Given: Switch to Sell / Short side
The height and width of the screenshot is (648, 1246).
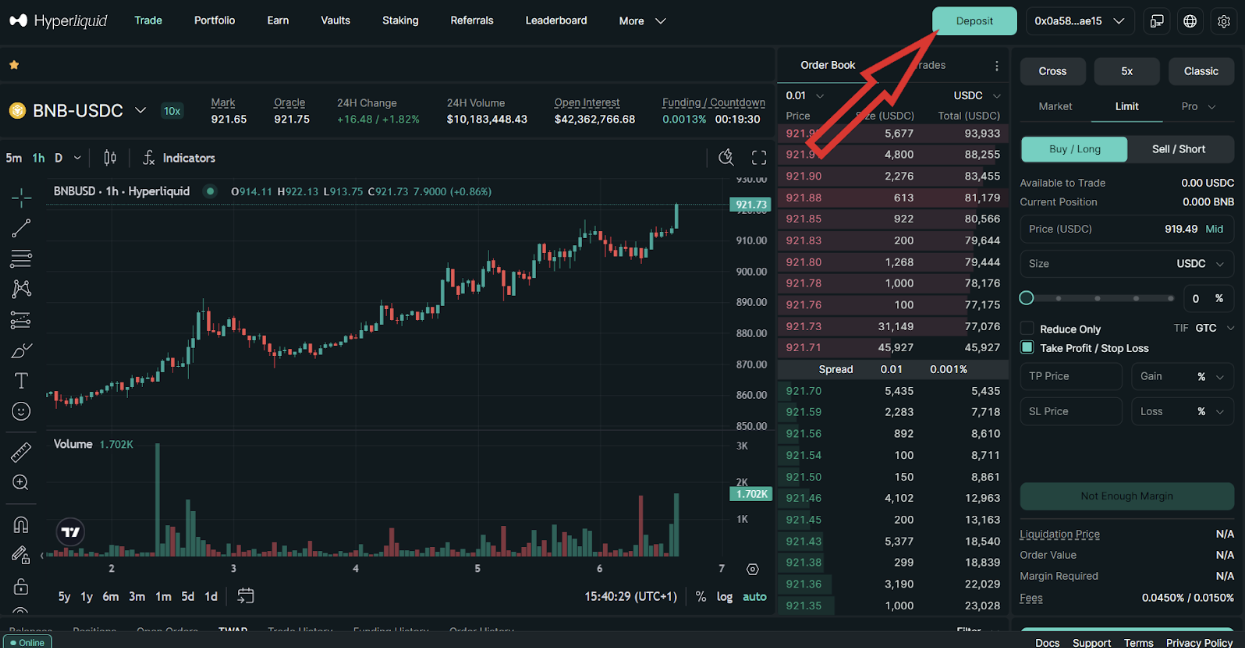Looking at the screenshot, I should (x=1179, y=149).
